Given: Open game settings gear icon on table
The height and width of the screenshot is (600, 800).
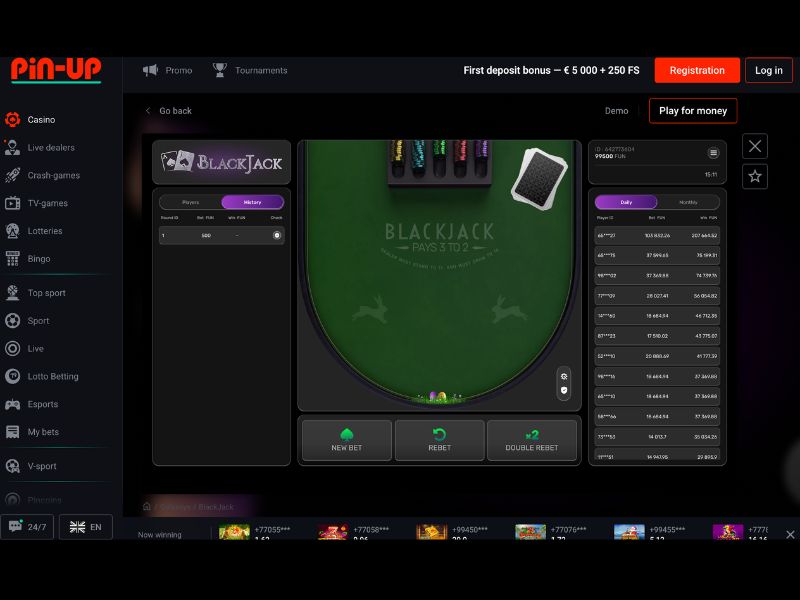Looking at the screenshot, I should point(564,377).
